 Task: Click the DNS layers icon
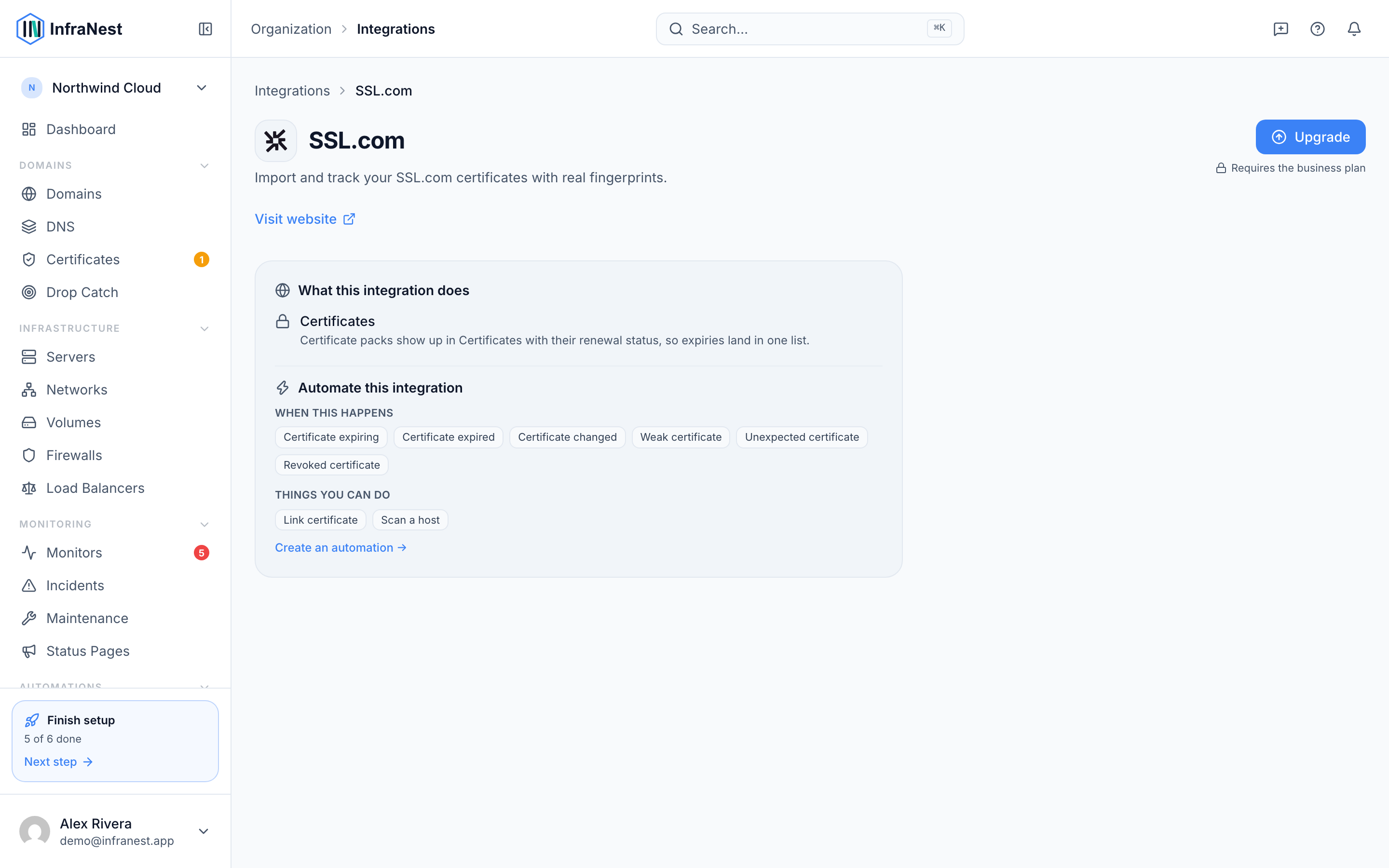pyautogui.click(x=29, y=227)
